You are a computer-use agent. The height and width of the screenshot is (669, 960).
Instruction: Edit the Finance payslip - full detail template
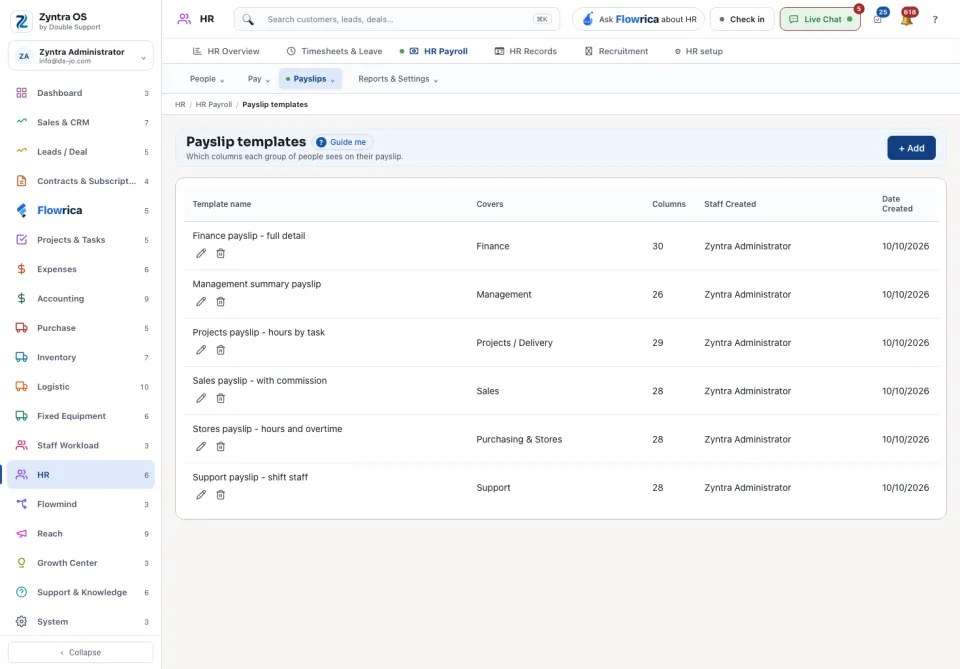pyautogui.click(x=201, y=253)
